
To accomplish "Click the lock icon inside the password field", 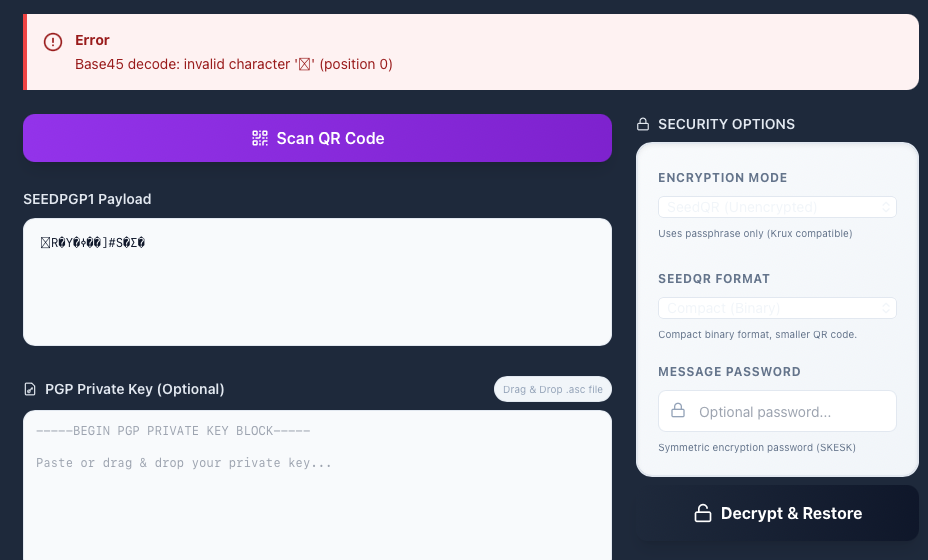I will click(x=677, y=411).
